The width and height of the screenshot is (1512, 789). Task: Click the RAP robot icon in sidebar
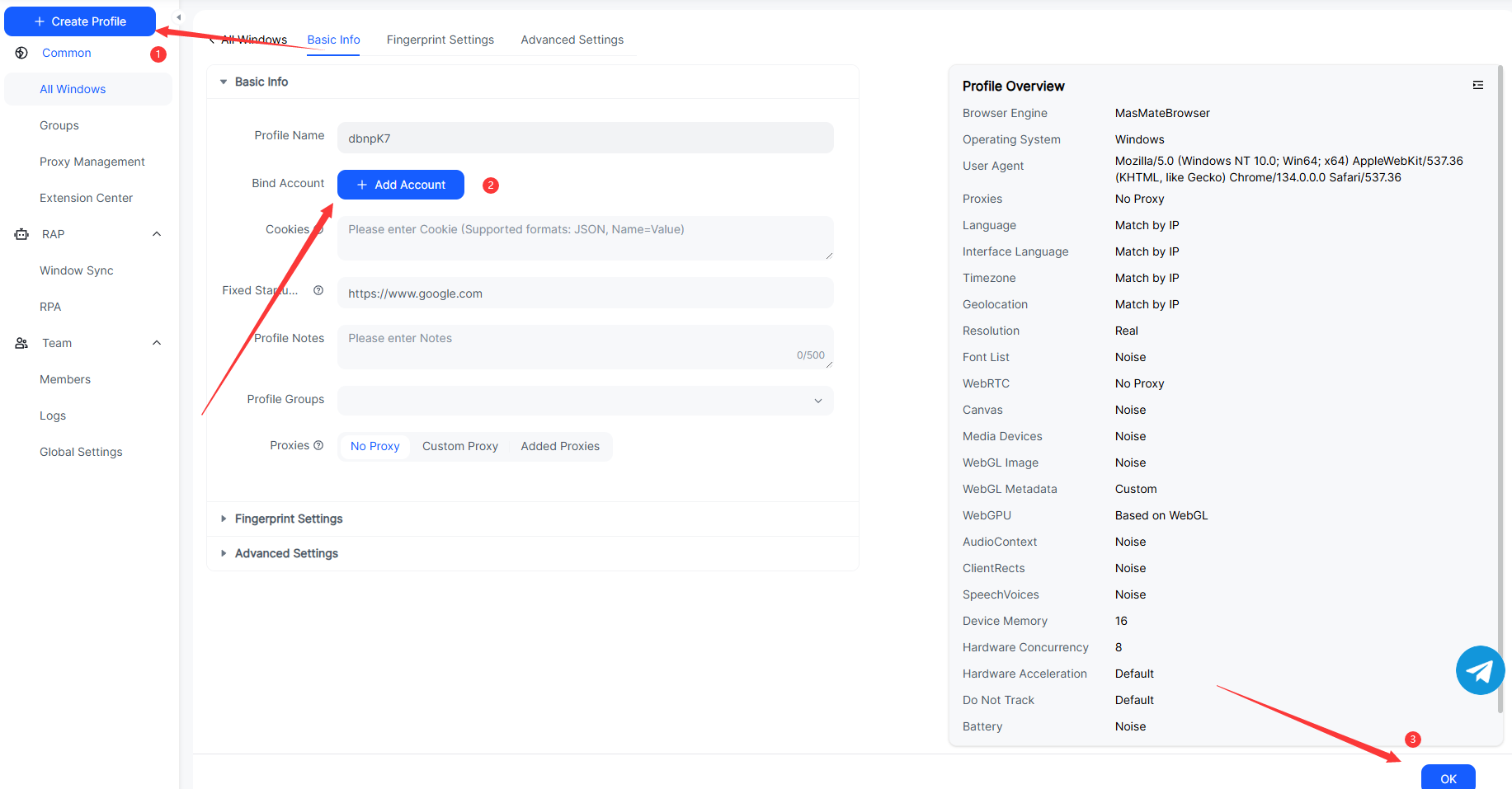[22, 234]
